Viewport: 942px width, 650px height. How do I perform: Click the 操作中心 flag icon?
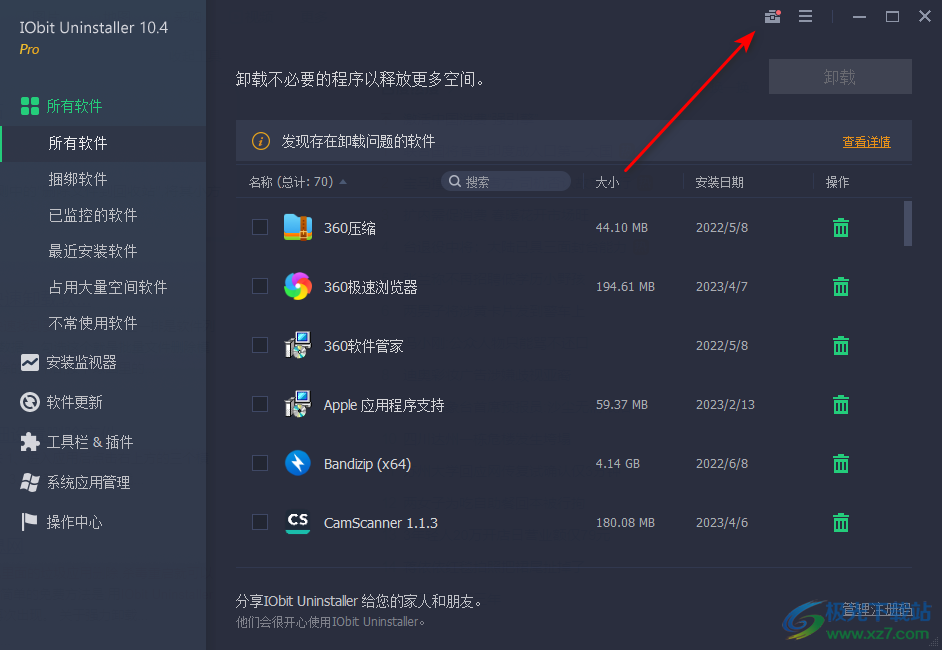pyautogui.click(x=29, y=521)
